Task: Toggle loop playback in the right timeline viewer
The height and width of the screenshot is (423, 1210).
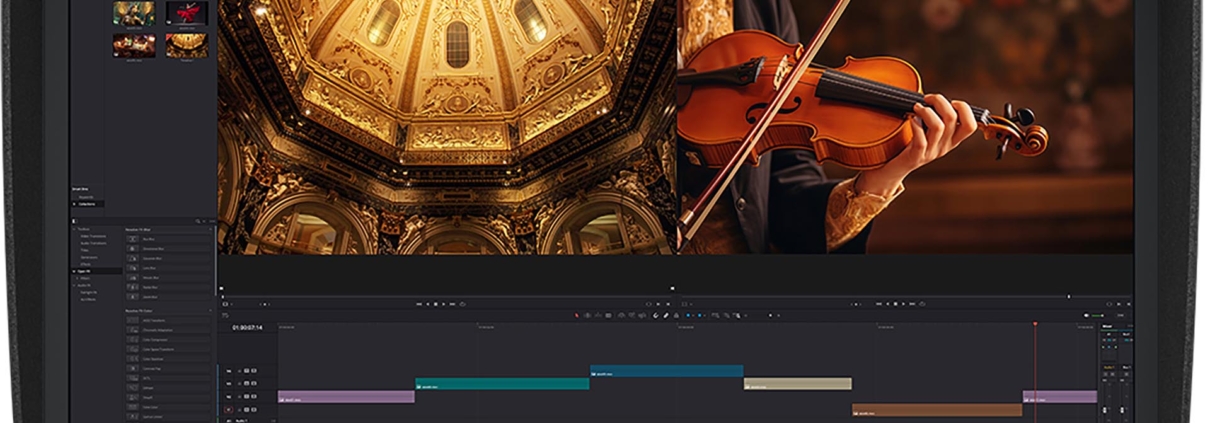Action: pos(923,304)
